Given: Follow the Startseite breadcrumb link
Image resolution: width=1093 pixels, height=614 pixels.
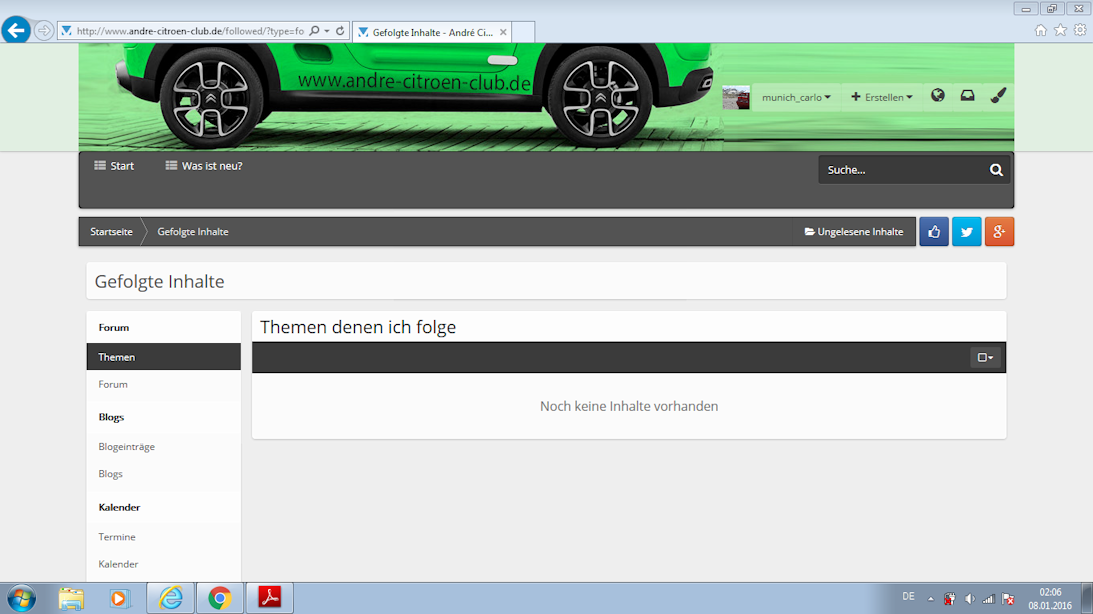Looking at the screenshot, I should [112, 232].
